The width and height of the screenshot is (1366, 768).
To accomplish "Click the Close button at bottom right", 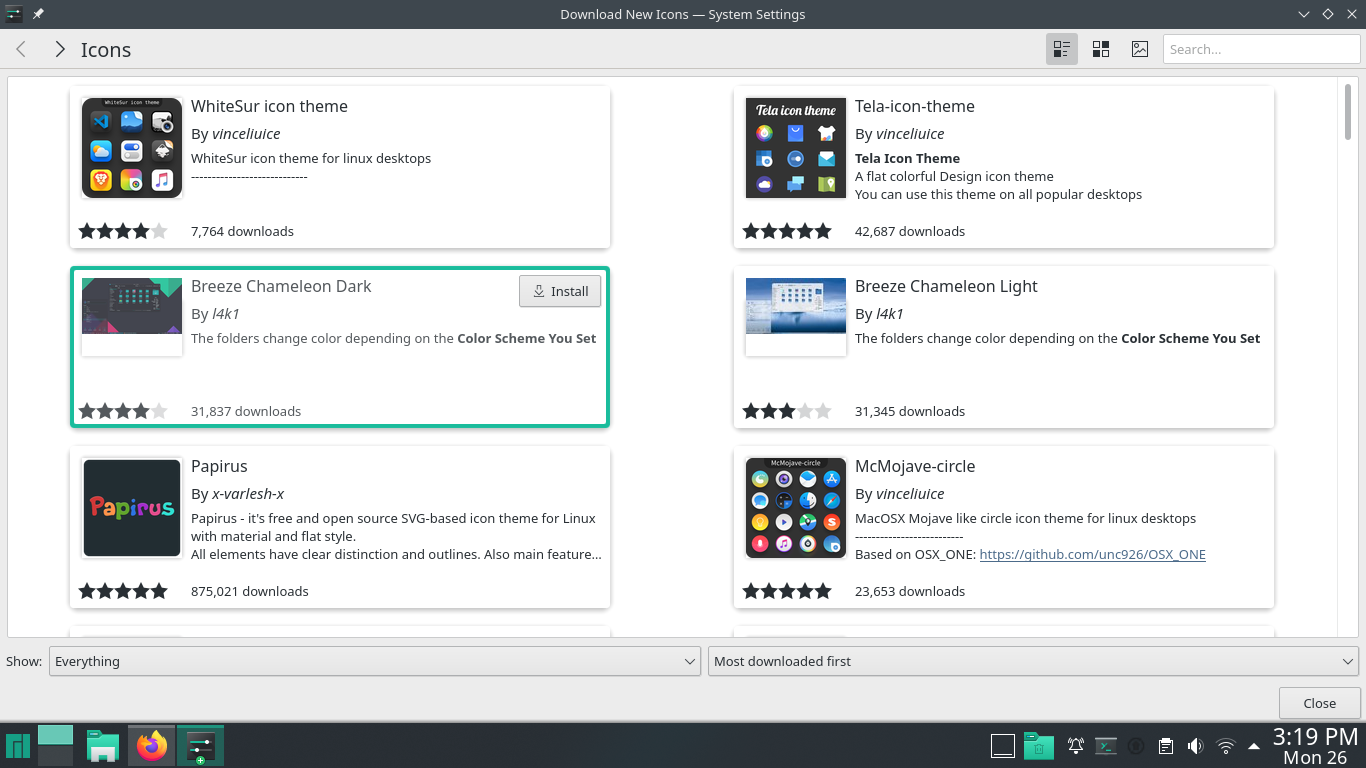I will tap(1319, 703).
